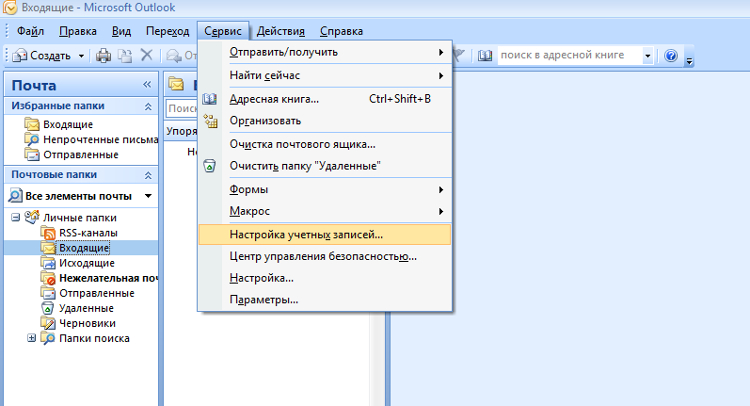The height and width of the screenshot is (406, 750).
Task: Collapse the Почта navigation pane
Action: 147,85
